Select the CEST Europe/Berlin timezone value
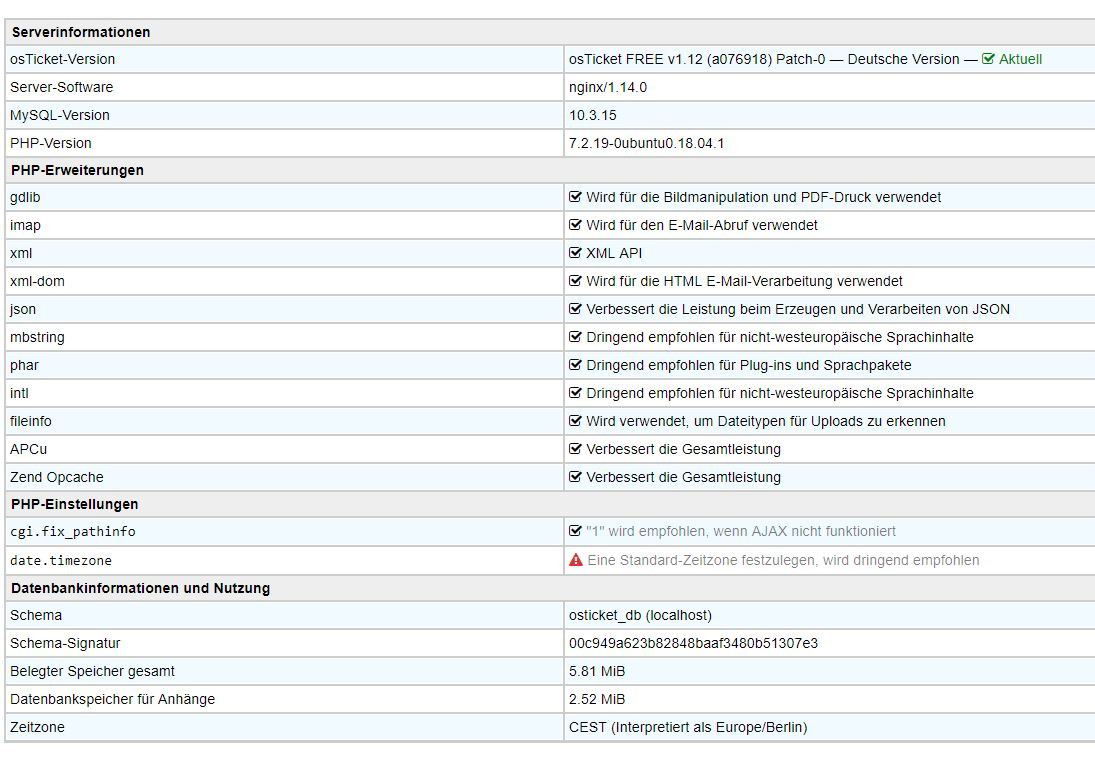The width and height of the screenshot is (1095, 759). [688, 727]
